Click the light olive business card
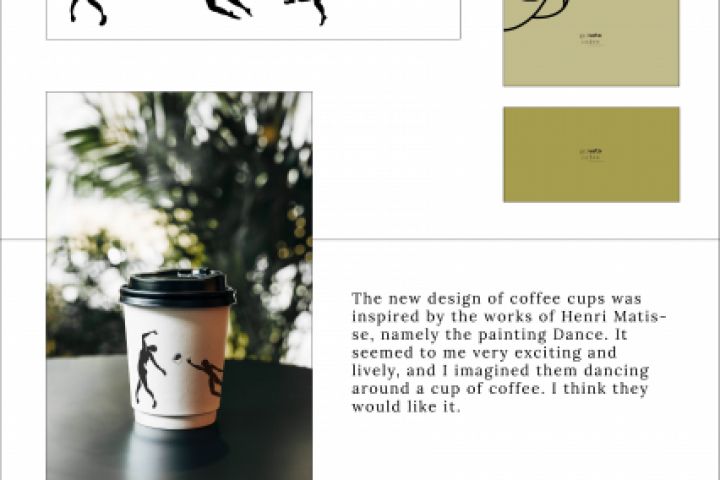 point(591,43)
